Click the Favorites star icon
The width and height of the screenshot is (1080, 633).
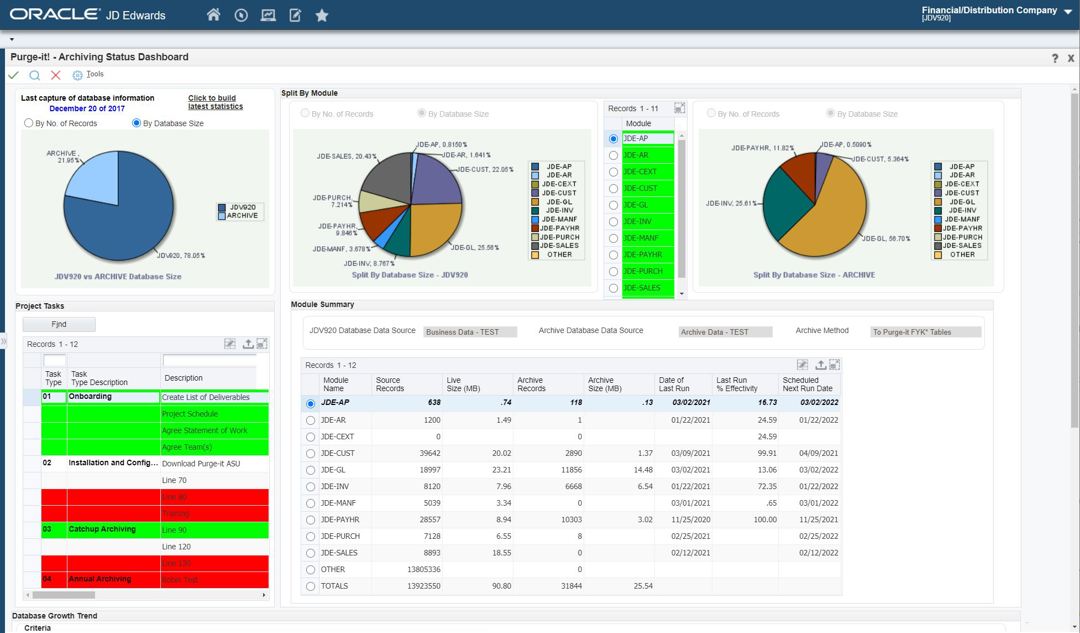tap(320, 15)
